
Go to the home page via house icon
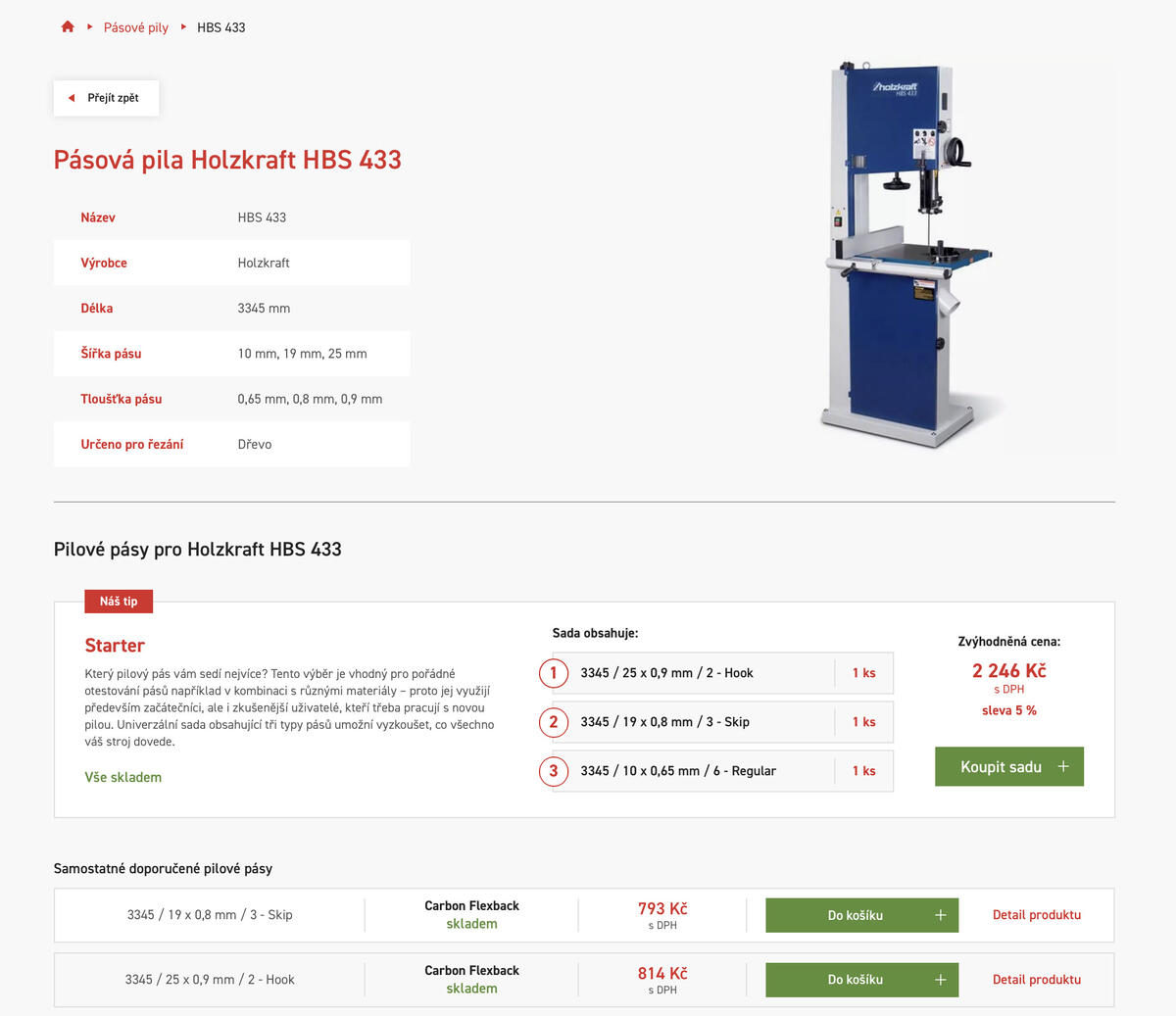(x=68, y=26)
